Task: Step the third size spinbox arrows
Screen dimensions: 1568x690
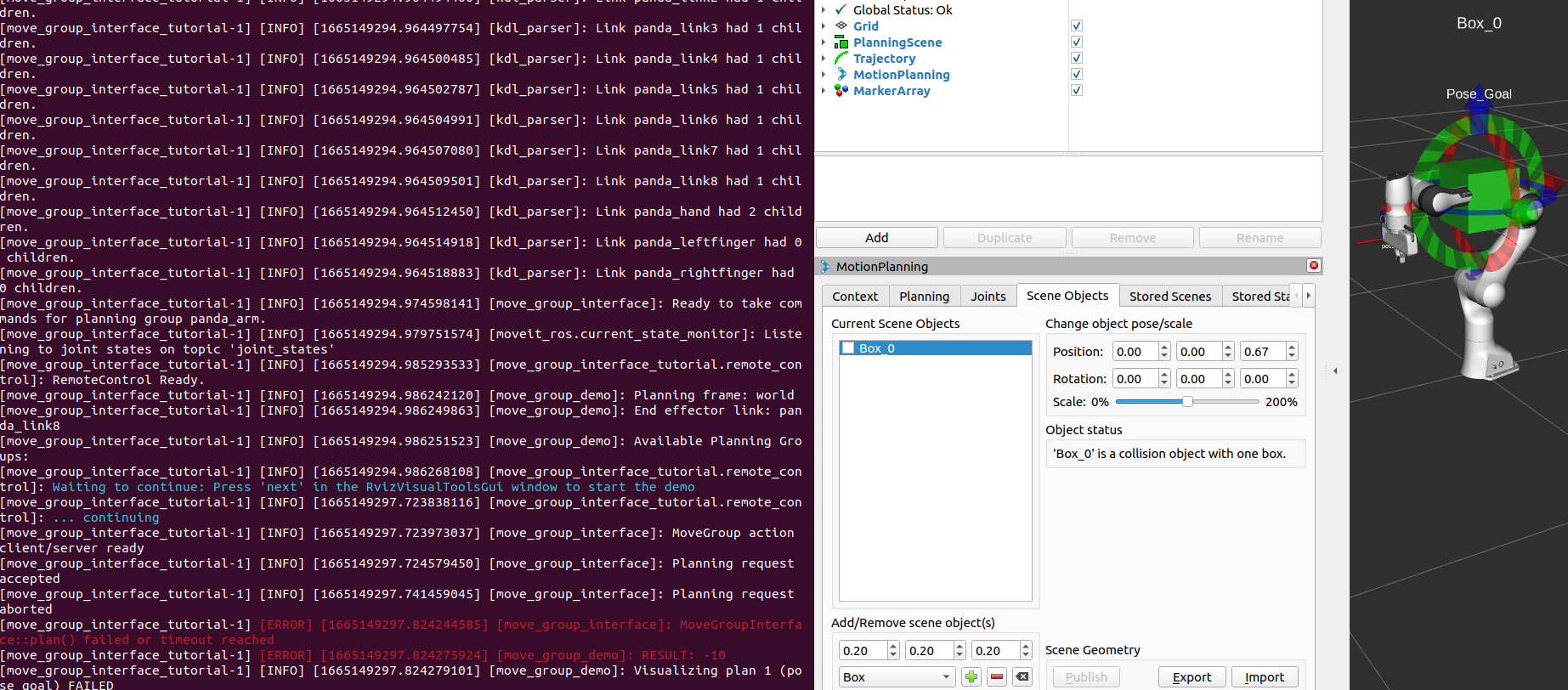Action: click(1026, 651)
